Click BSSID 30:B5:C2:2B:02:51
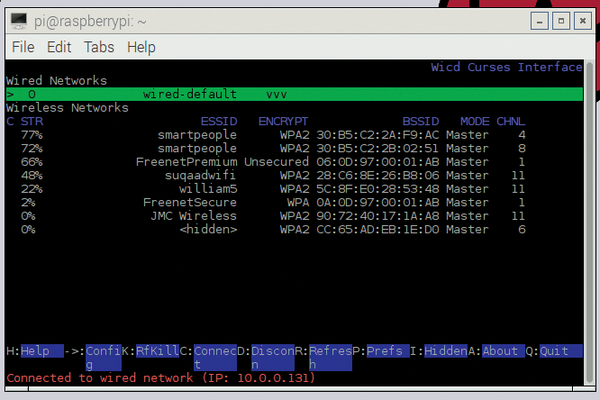The image size is (600, 400). [378, 148]
